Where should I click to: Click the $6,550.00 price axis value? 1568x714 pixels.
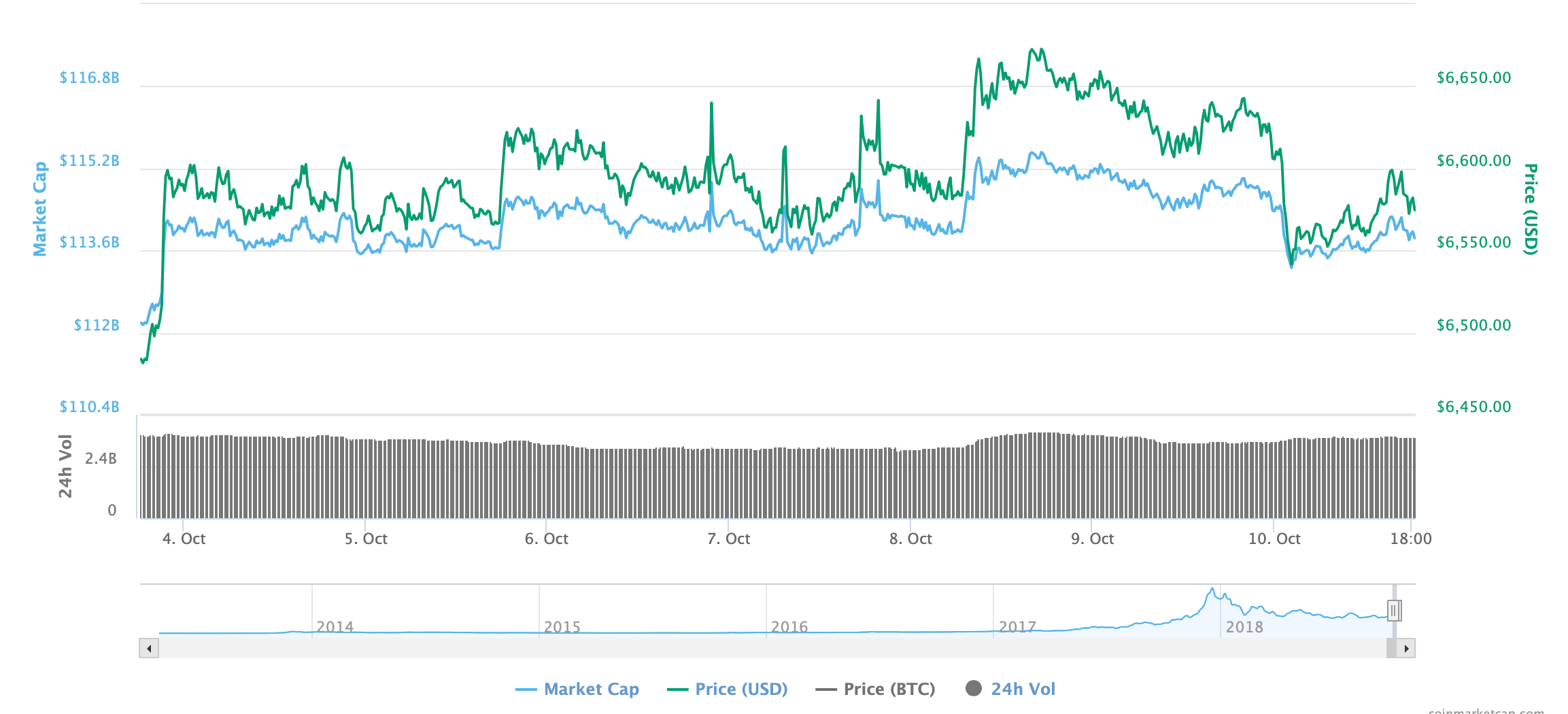[1474, 242]
